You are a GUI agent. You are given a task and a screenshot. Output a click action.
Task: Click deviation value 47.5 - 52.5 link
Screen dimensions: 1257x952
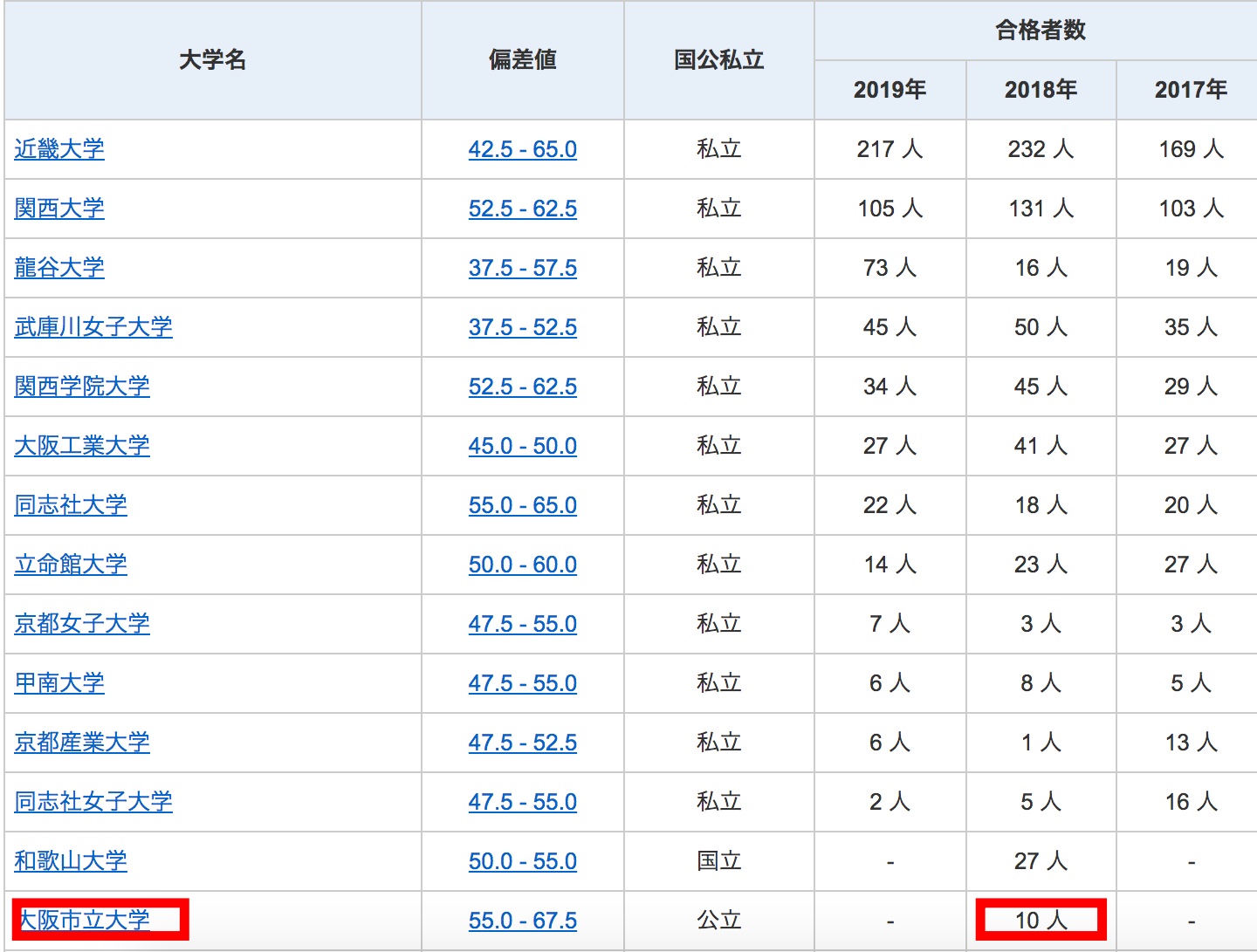523,743
